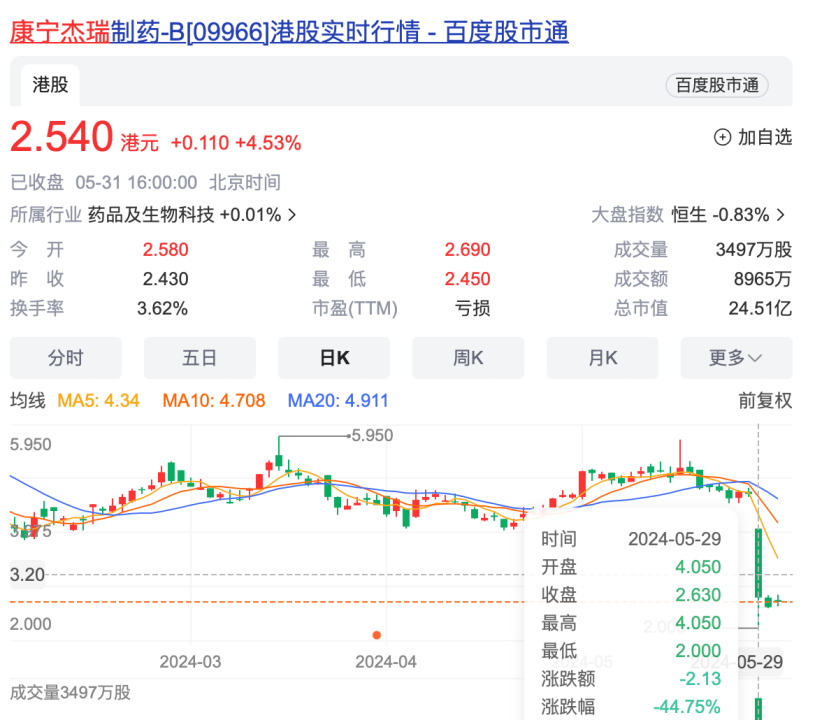Click the 2024-04 date axis label

click(386, 662)
